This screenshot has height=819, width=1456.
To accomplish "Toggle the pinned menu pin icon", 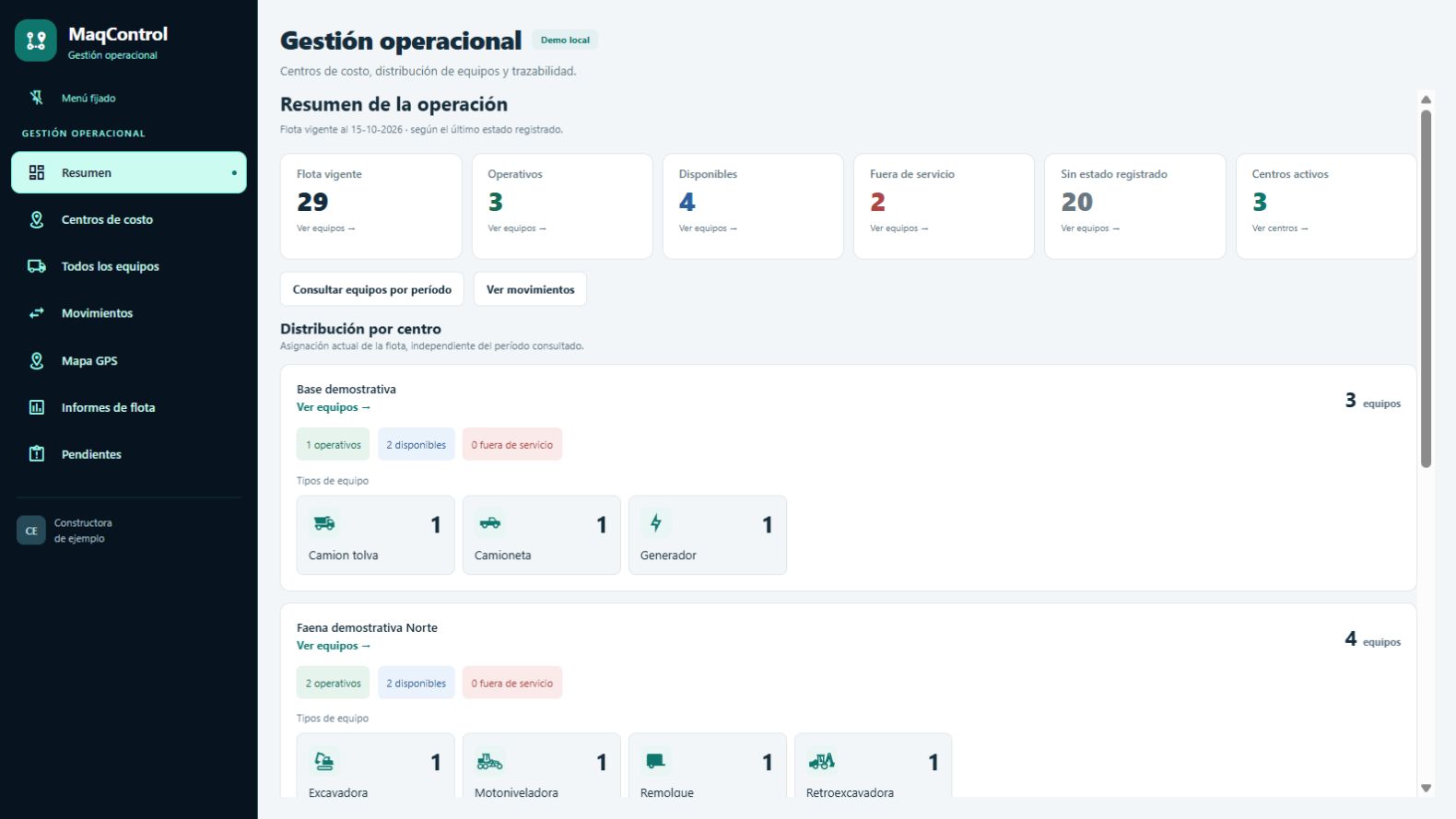I will 37,98.
